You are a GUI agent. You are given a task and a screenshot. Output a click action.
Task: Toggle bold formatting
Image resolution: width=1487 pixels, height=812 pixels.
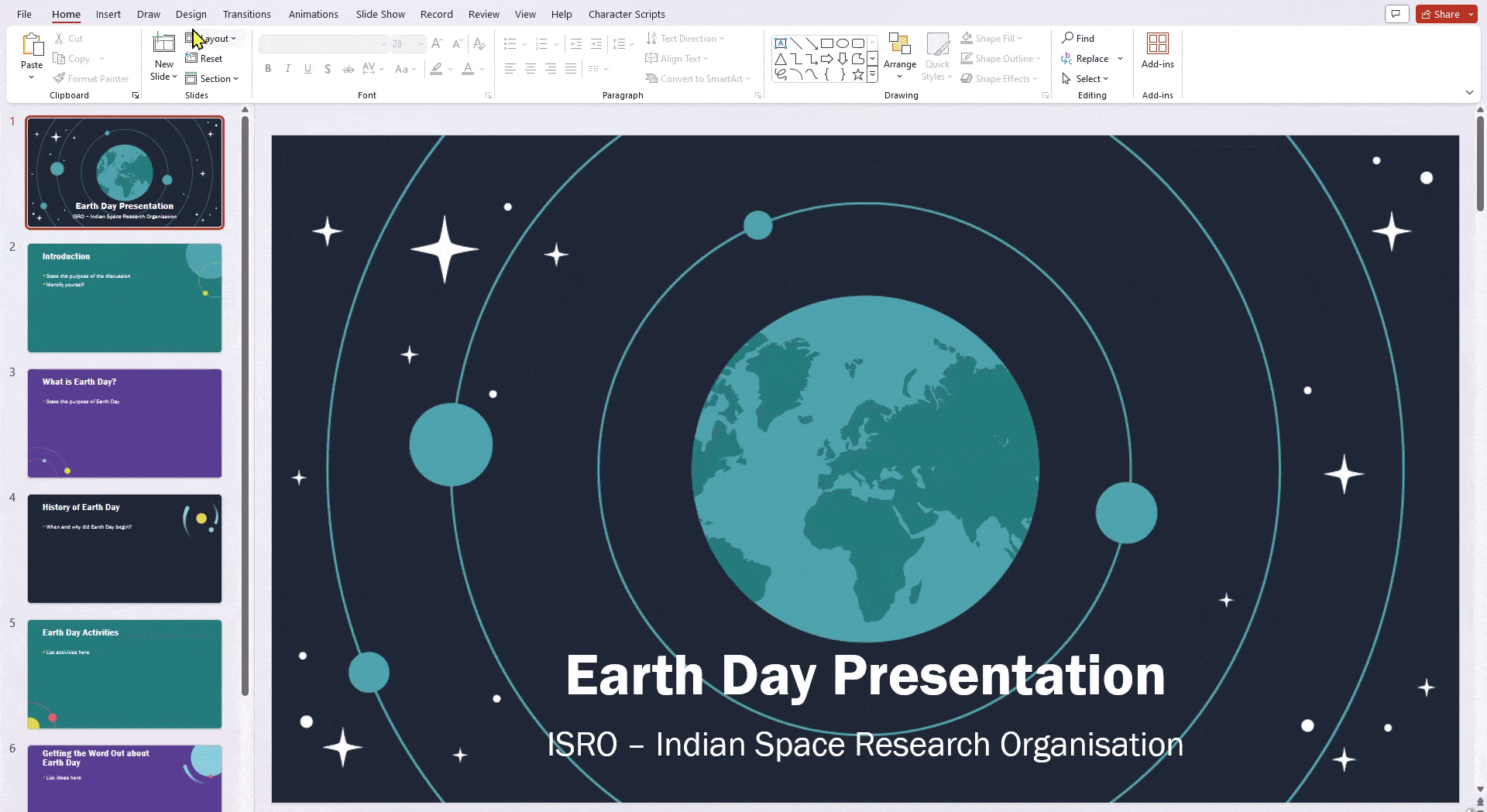(268, 69)
